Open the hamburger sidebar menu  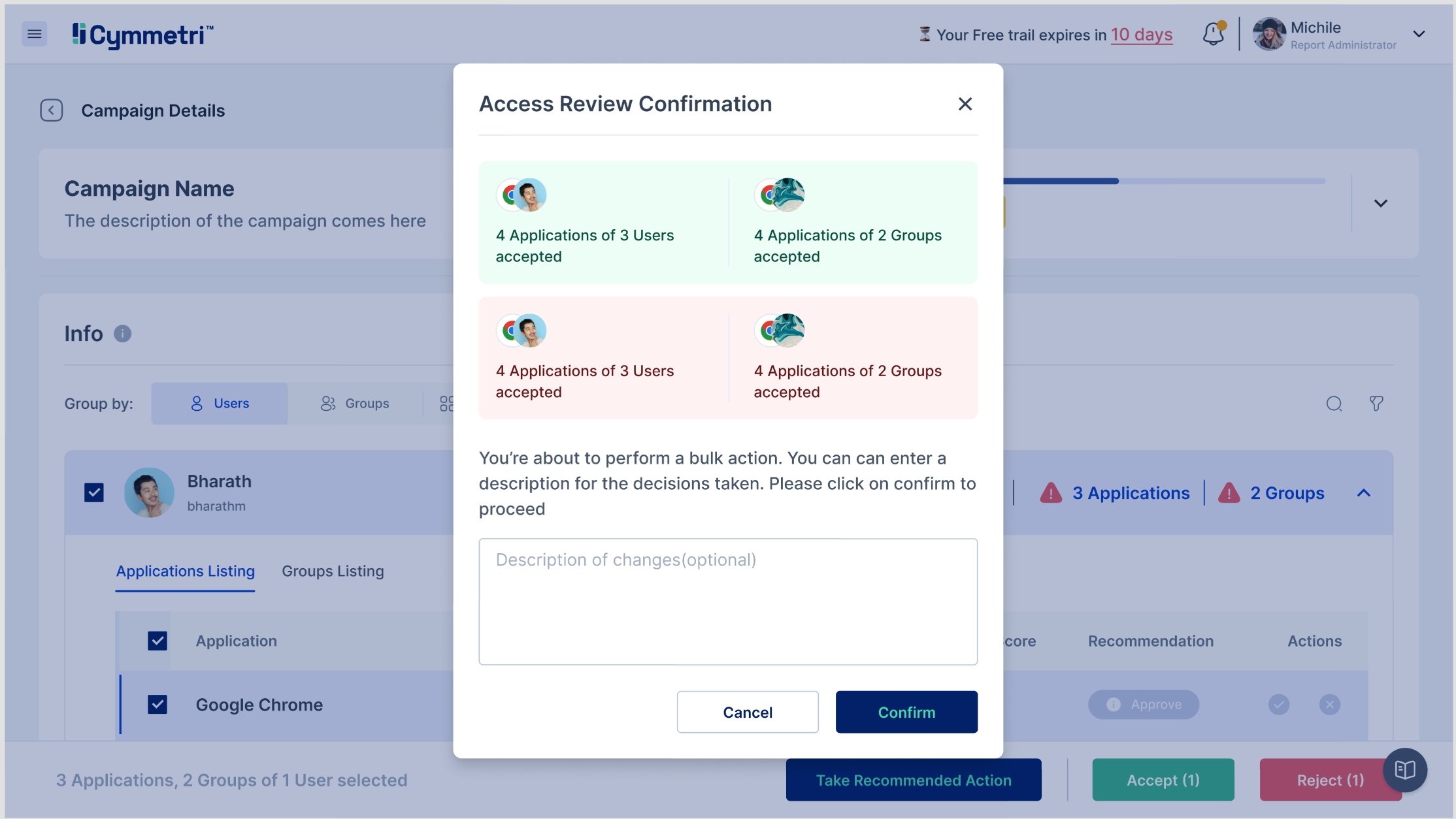pos(35,34)
